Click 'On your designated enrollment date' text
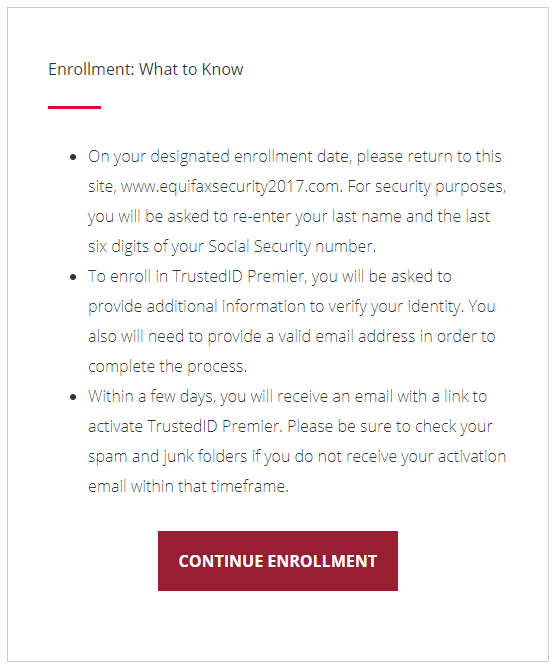 (x=220, y=157)
